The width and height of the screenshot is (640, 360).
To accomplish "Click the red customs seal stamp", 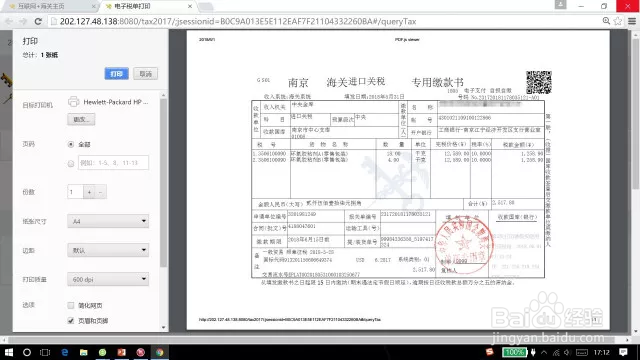I will [463, 244].
